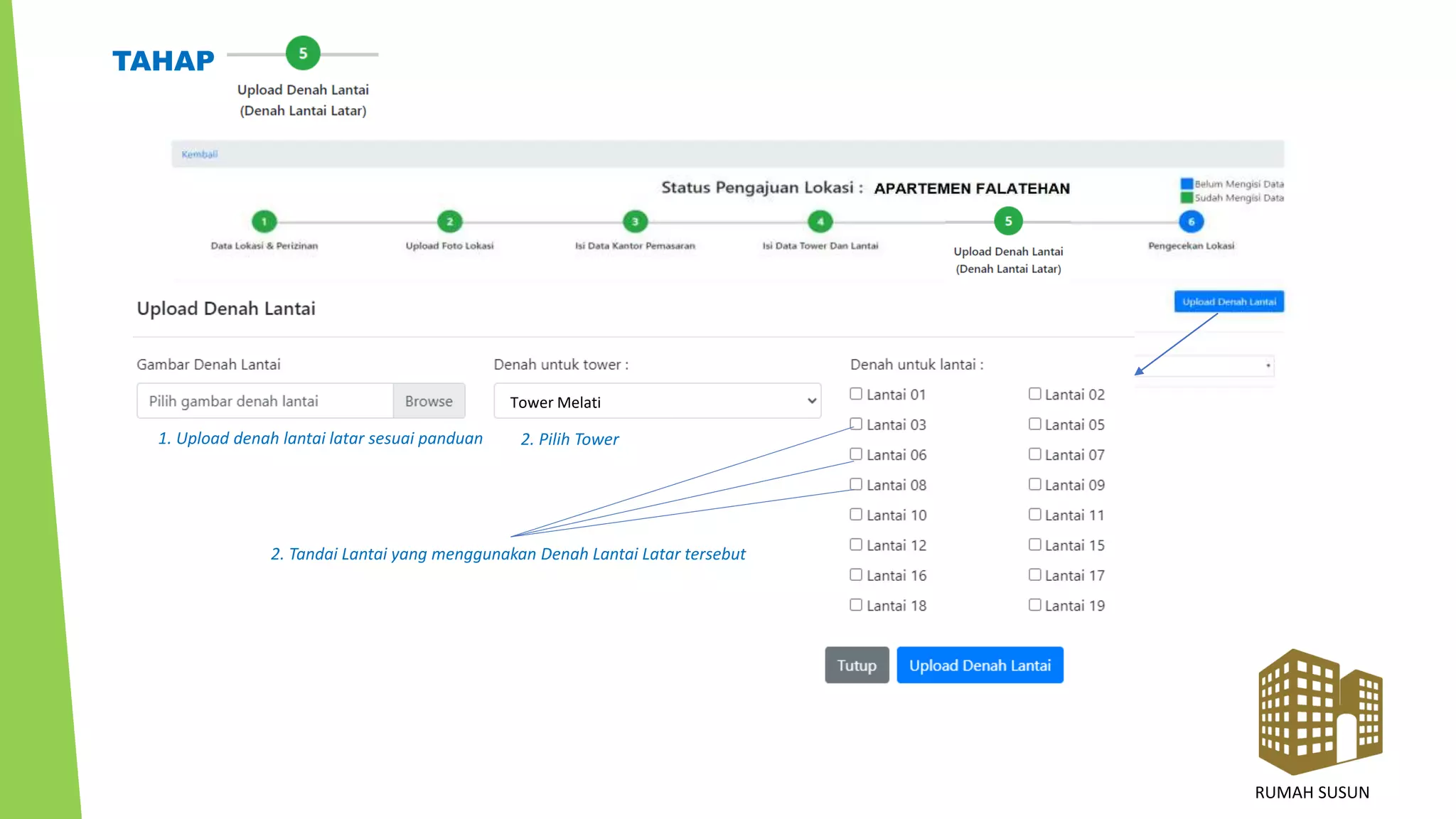
Task: Click the large blue Upload Denah Lantai button
Action: point(980,665)
